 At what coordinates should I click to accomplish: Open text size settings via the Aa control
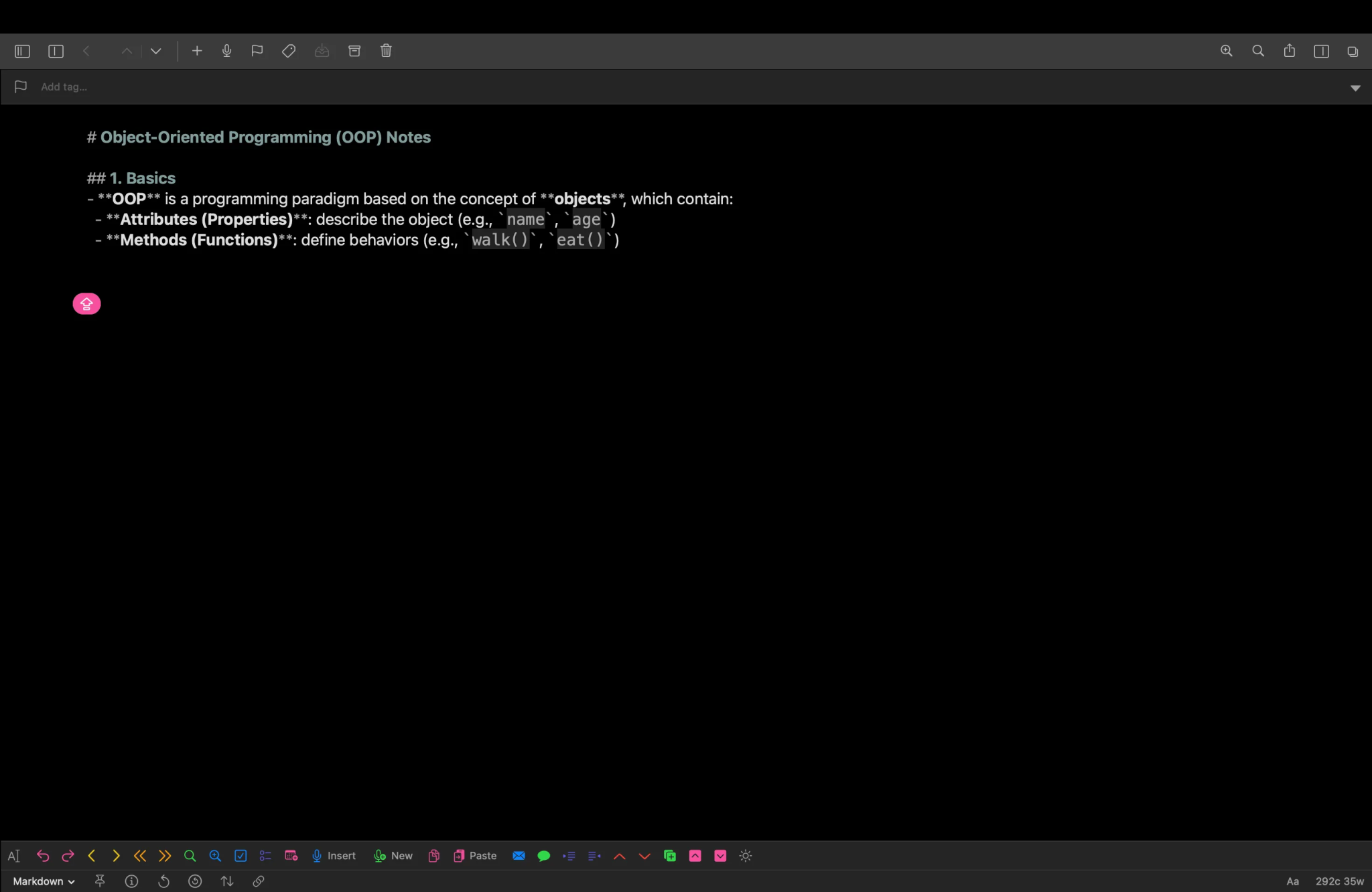1292,881
